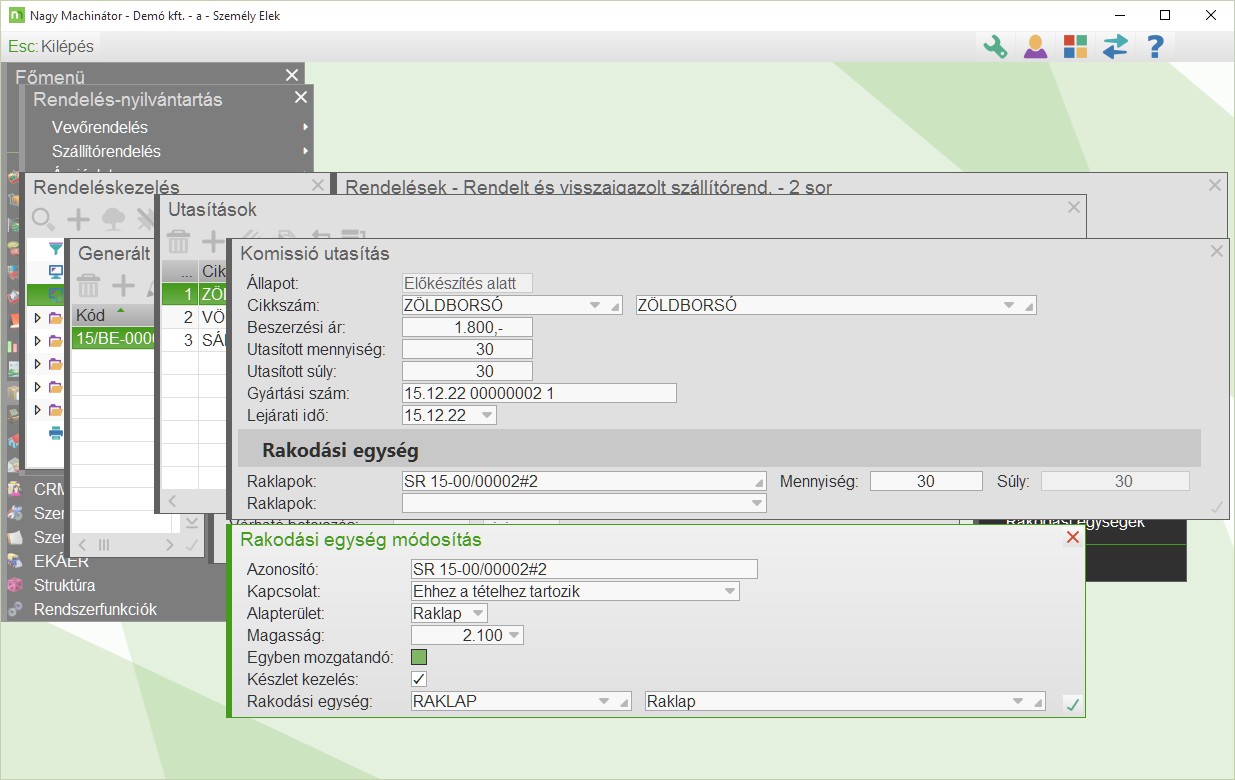Image resolution: width=1235 pixels, height=780 pixels.
Task: Click the trash icon in the Utasítások window
Action: tap(178, 241)
